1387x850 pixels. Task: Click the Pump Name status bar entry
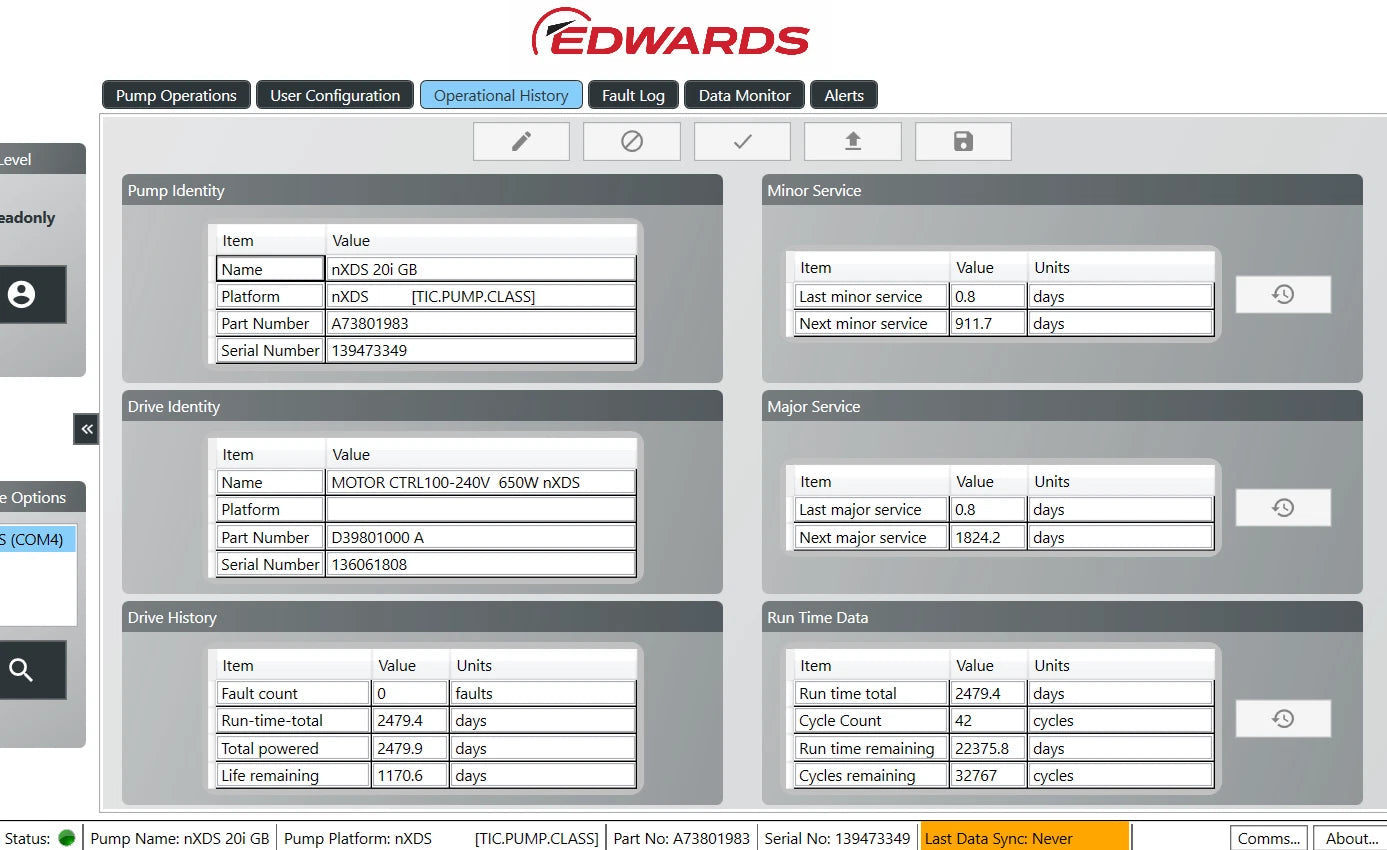coord(180,838)
